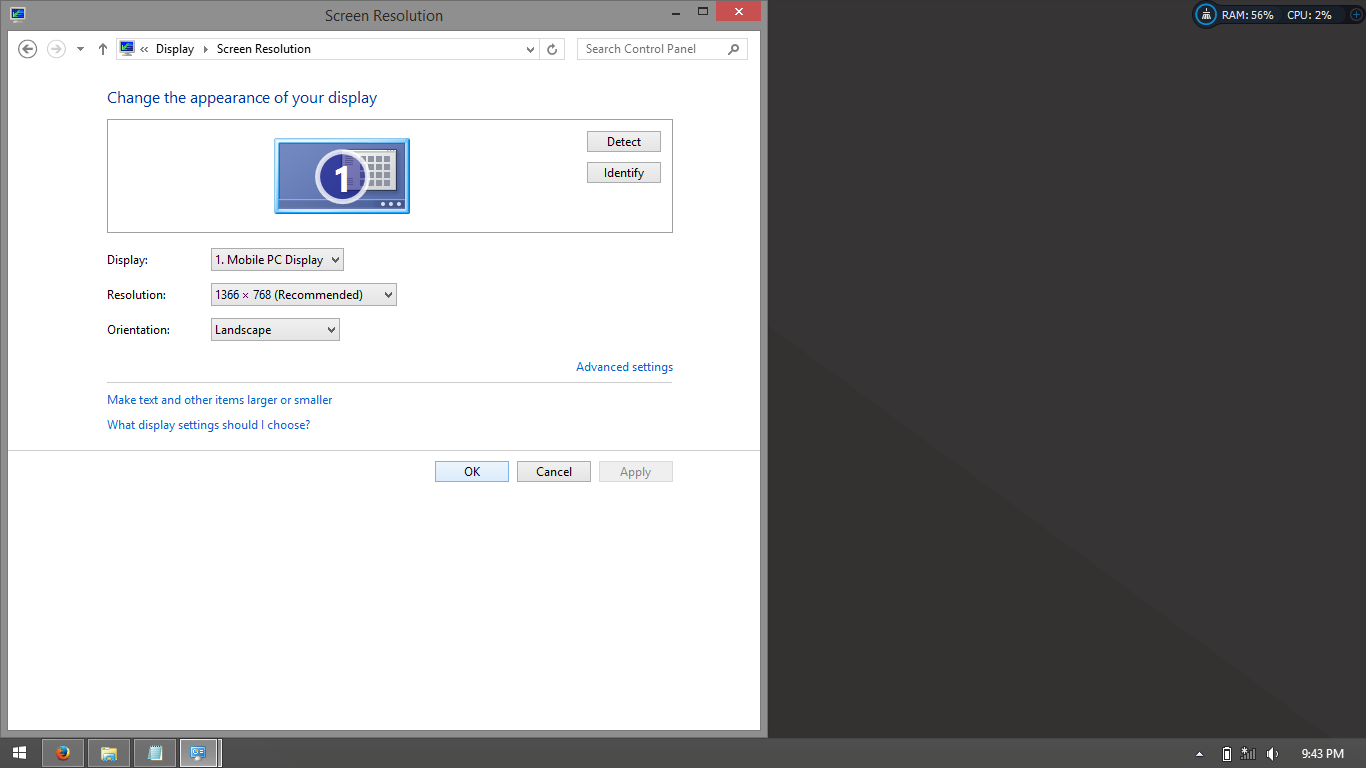Image resolution: width=1366 pixels, height=768 pixels.
Task: Open What display settings should I choose
Action: (209, 425)
